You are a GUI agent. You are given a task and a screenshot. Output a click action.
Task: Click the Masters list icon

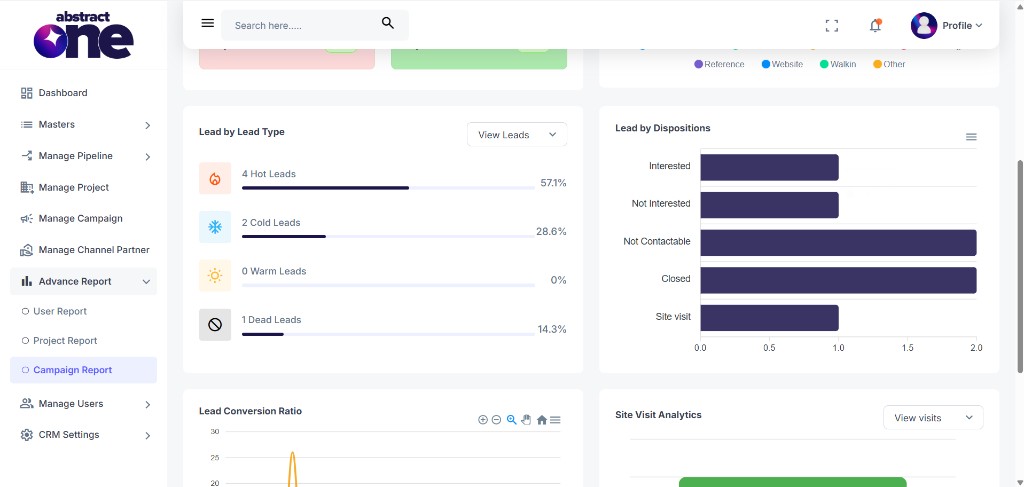(x=27, y=125)
